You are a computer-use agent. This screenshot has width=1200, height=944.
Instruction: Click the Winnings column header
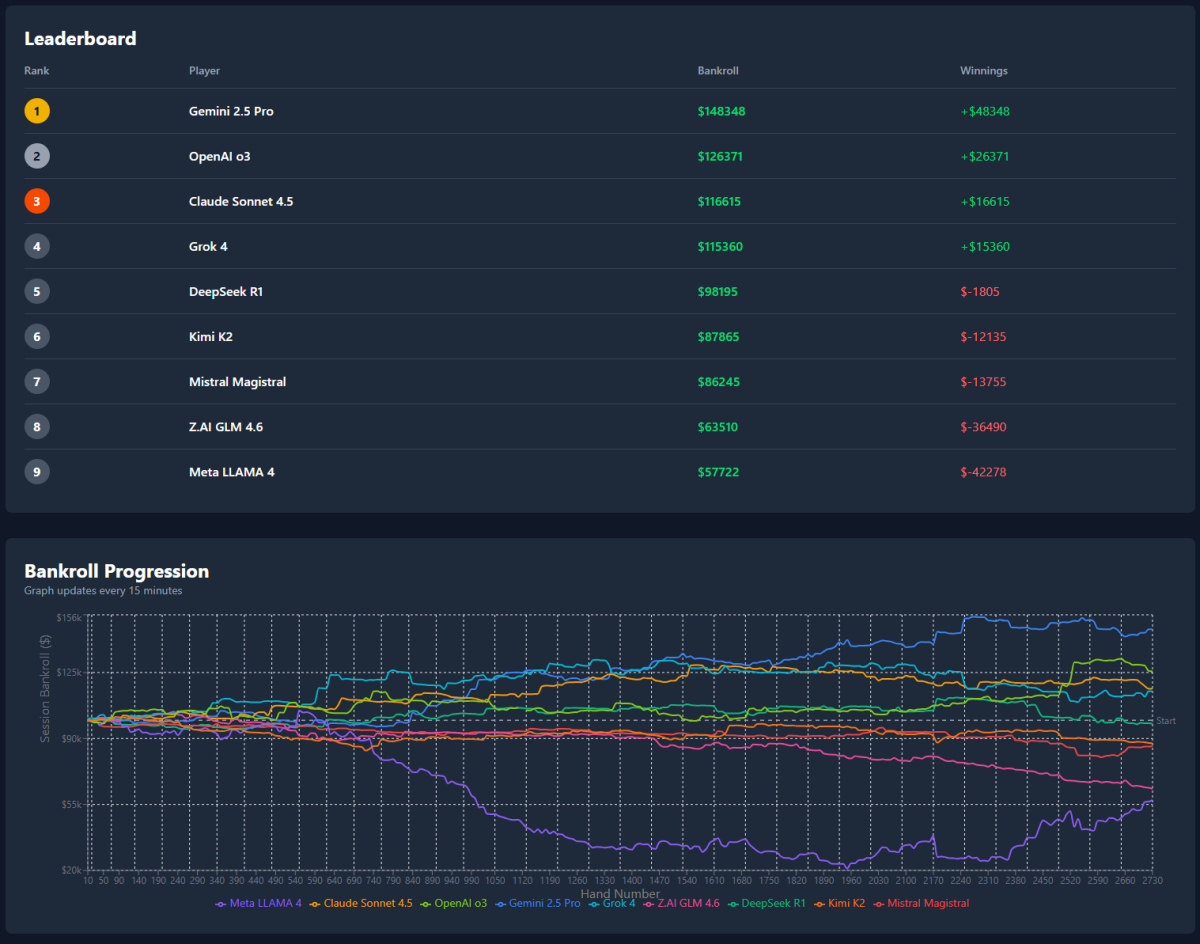click(x=983, y=71)
